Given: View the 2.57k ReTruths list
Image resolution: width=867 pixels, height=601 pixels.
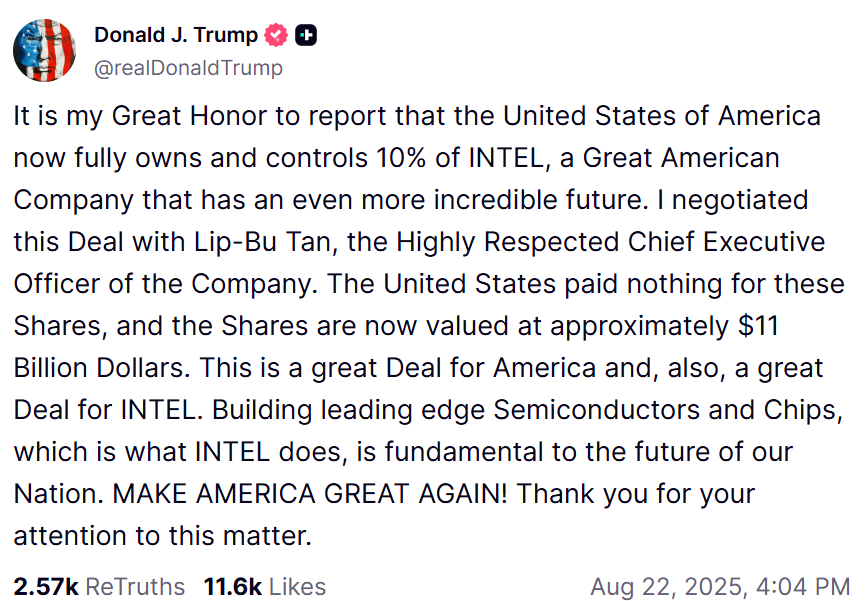Looking at the screenshot, I should (99, 586).
